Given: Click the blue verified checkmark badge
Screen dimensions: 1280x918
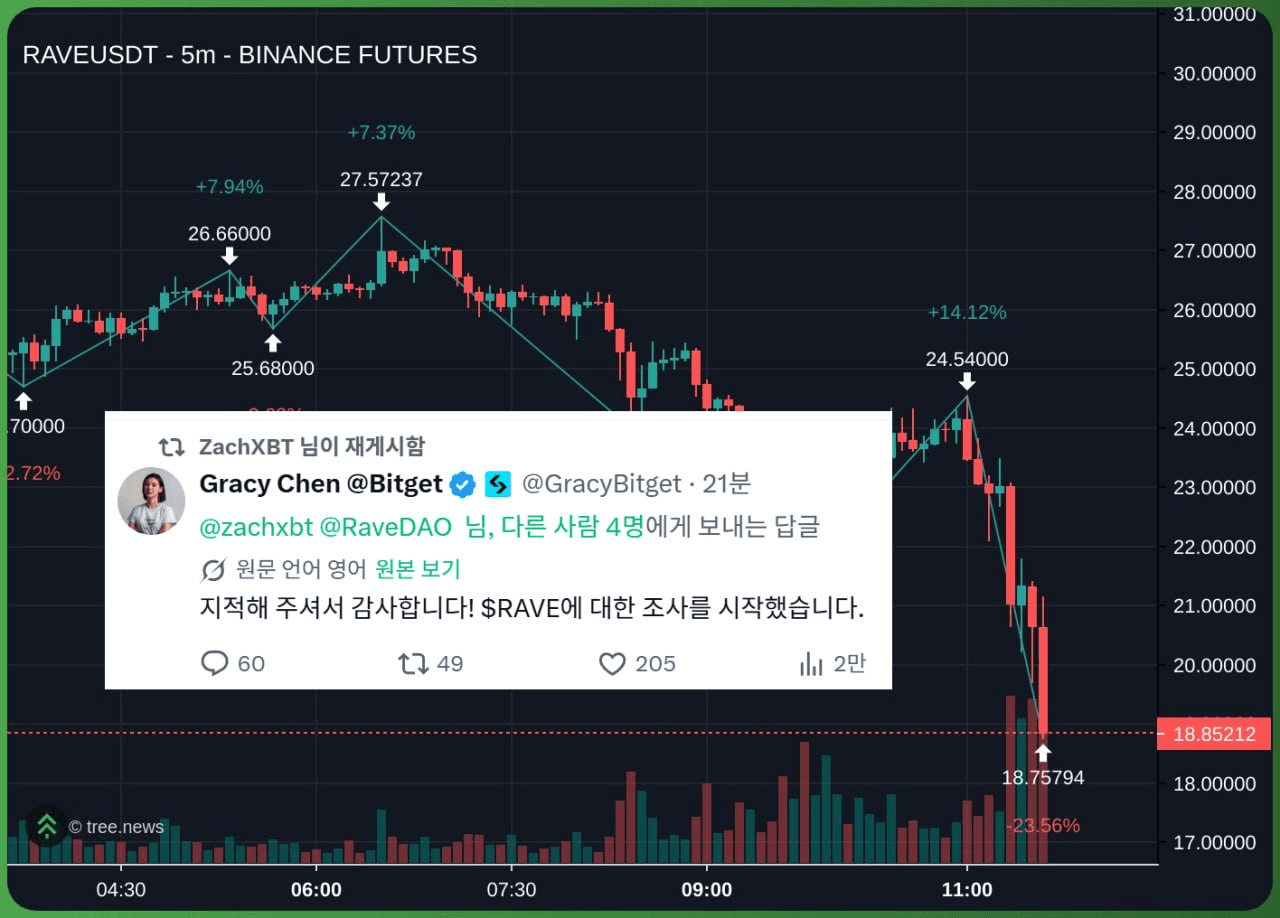Looking at the screenshot, I should pyautogui.click(x=462, y=485).
